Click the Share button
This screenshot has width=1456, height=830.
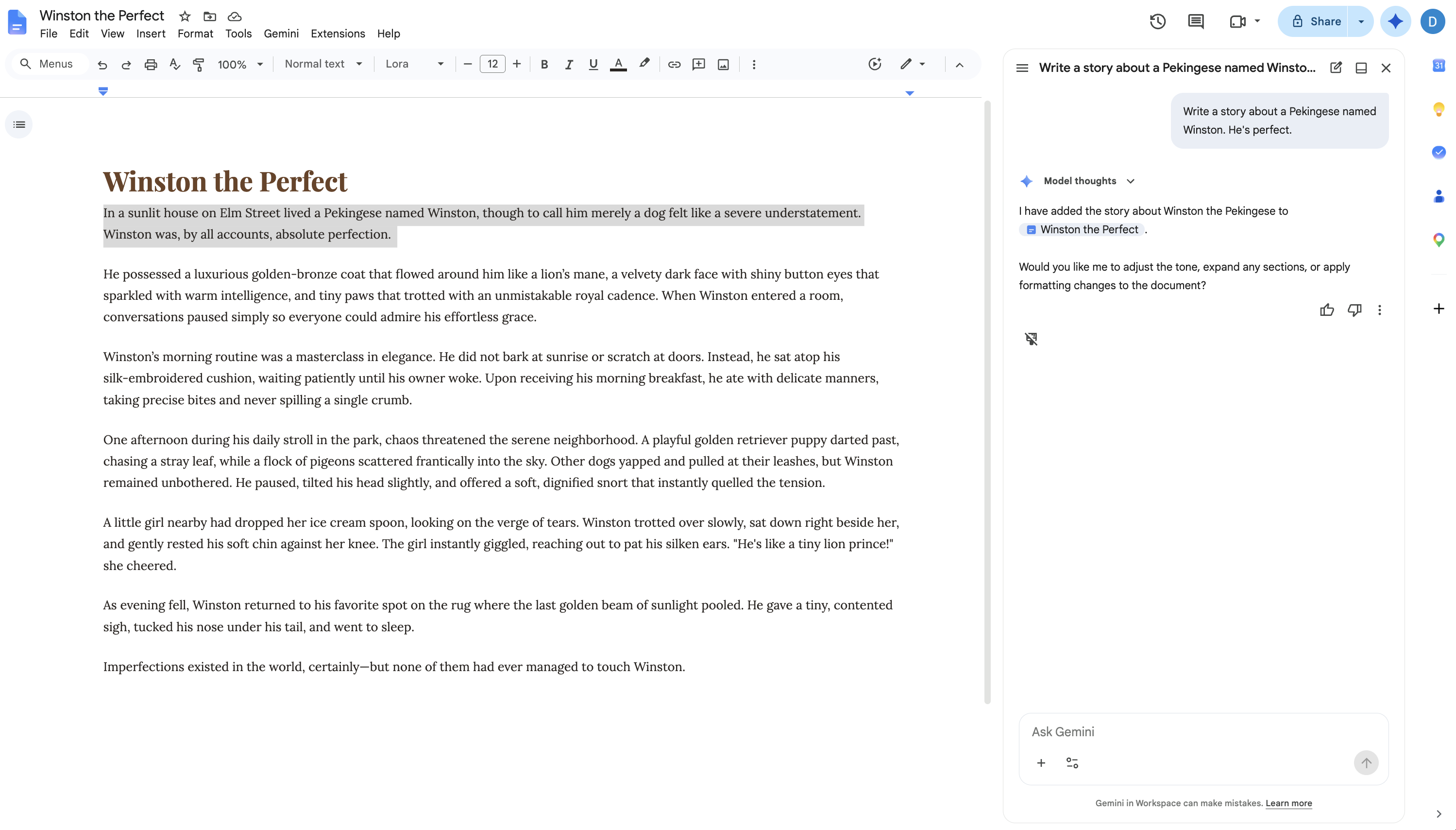pyautogui.click(x=1314, y=22)
